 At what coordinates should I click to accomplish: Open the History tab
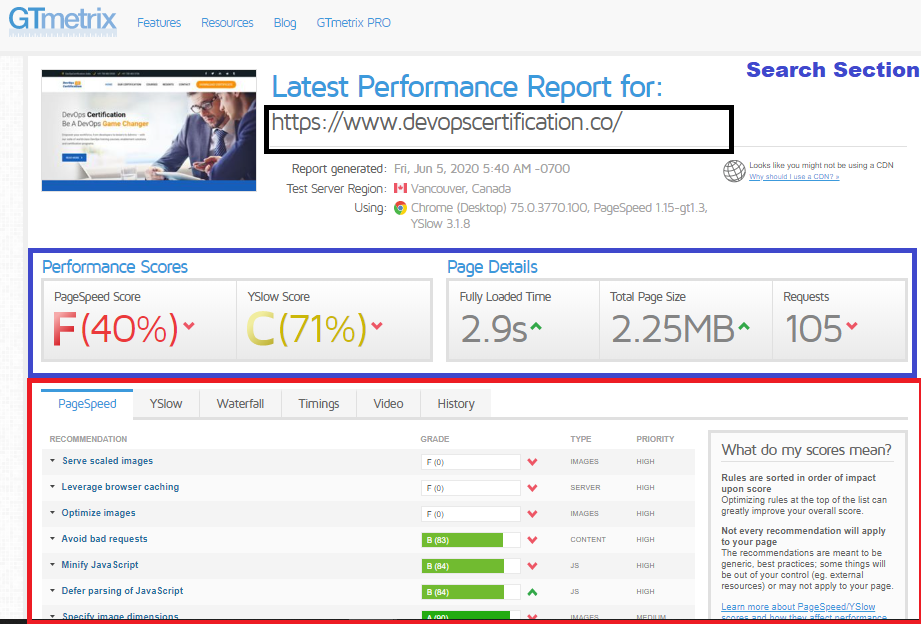pyautogui.click(x=456, y=404)
